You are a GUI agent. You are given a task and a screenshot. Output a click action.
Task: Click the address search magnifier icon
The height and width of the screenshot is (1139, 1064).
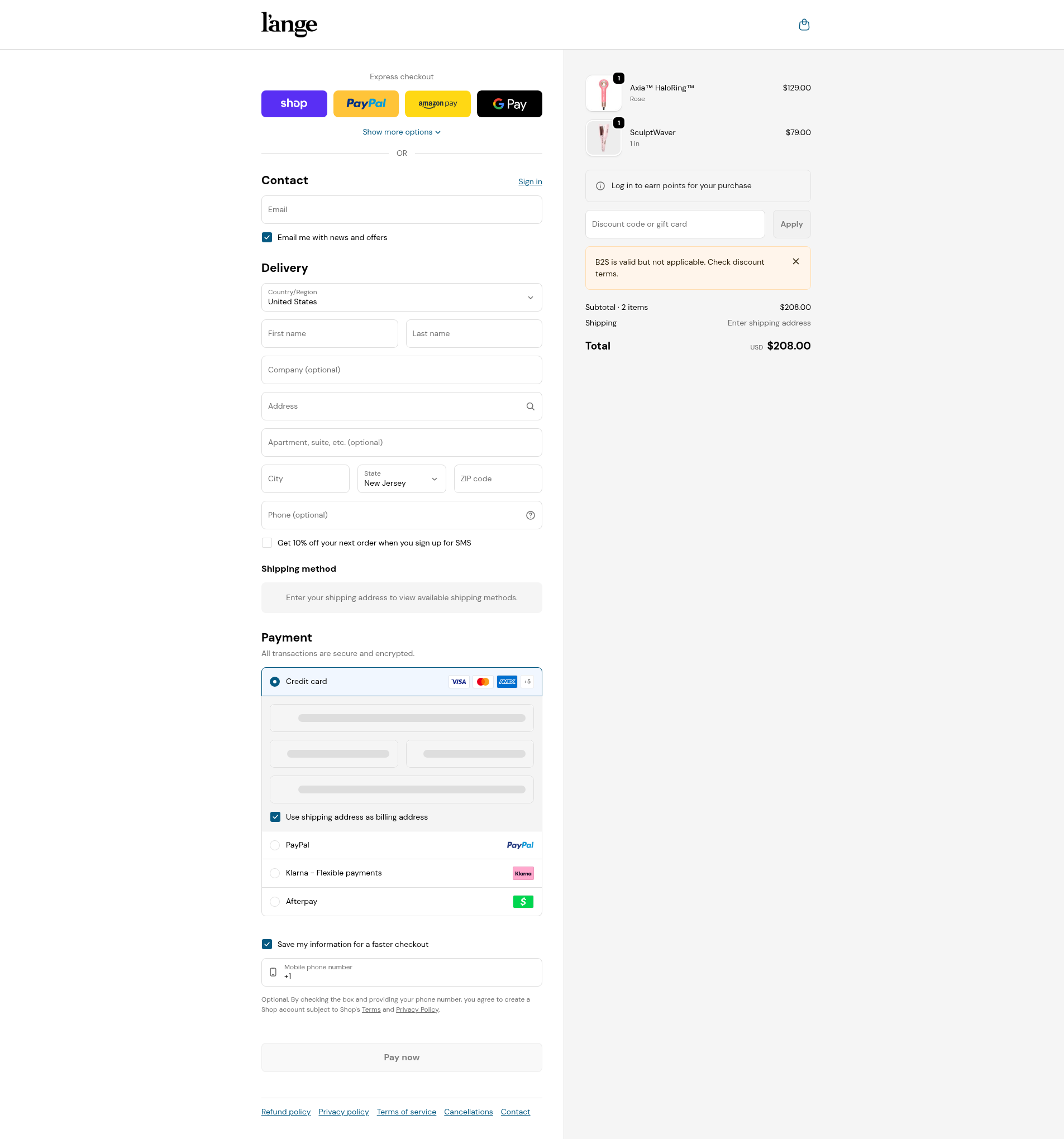click(530, 406)
